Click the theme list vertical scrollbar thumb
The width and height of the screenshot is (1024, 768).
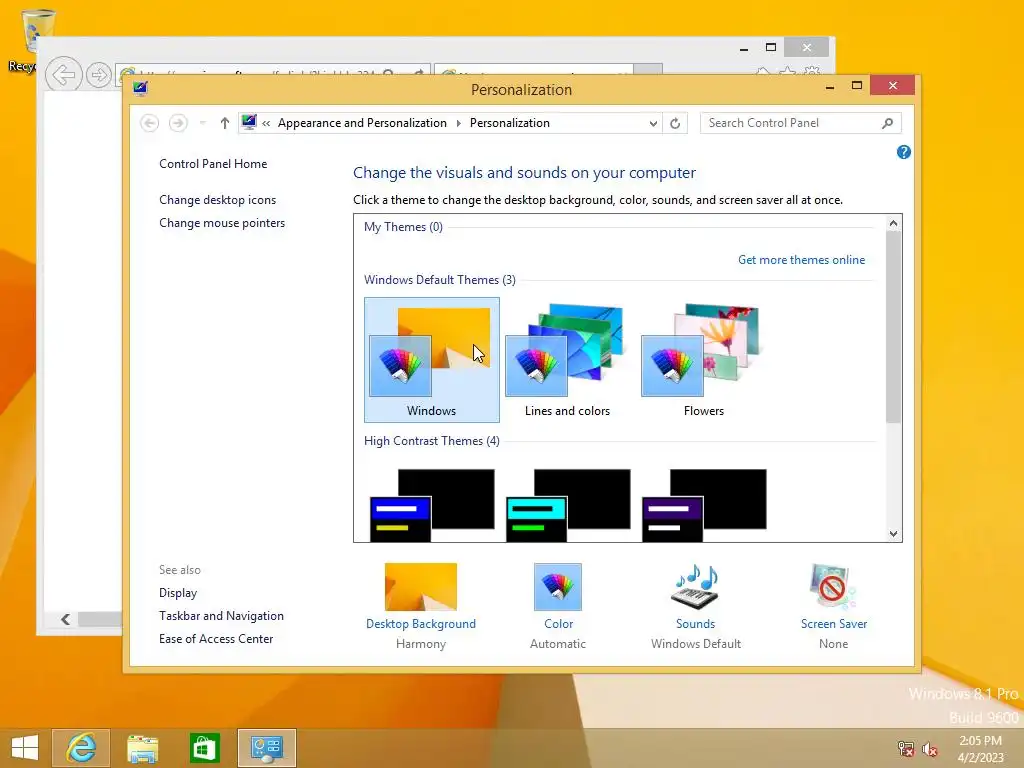(893, 327)
